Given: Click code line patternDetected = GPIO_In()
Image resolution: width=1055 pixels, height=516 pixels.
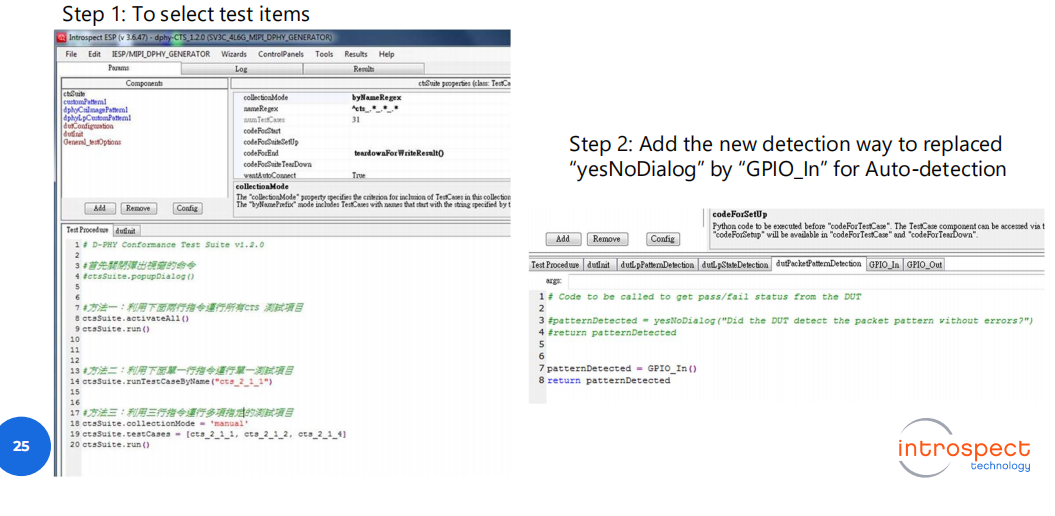Looking at the screenshot, I should (622, 369).
